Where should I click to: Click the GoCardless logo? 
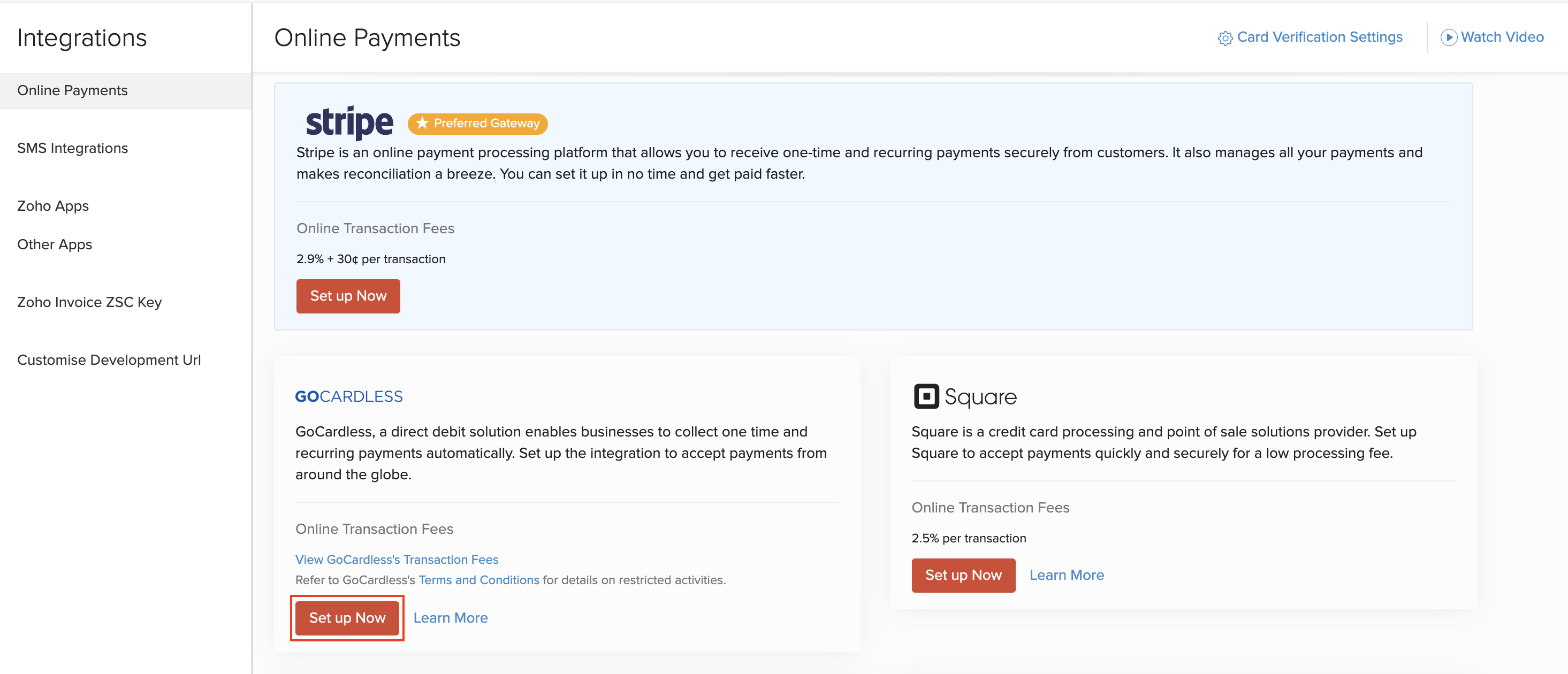(348, 395)
